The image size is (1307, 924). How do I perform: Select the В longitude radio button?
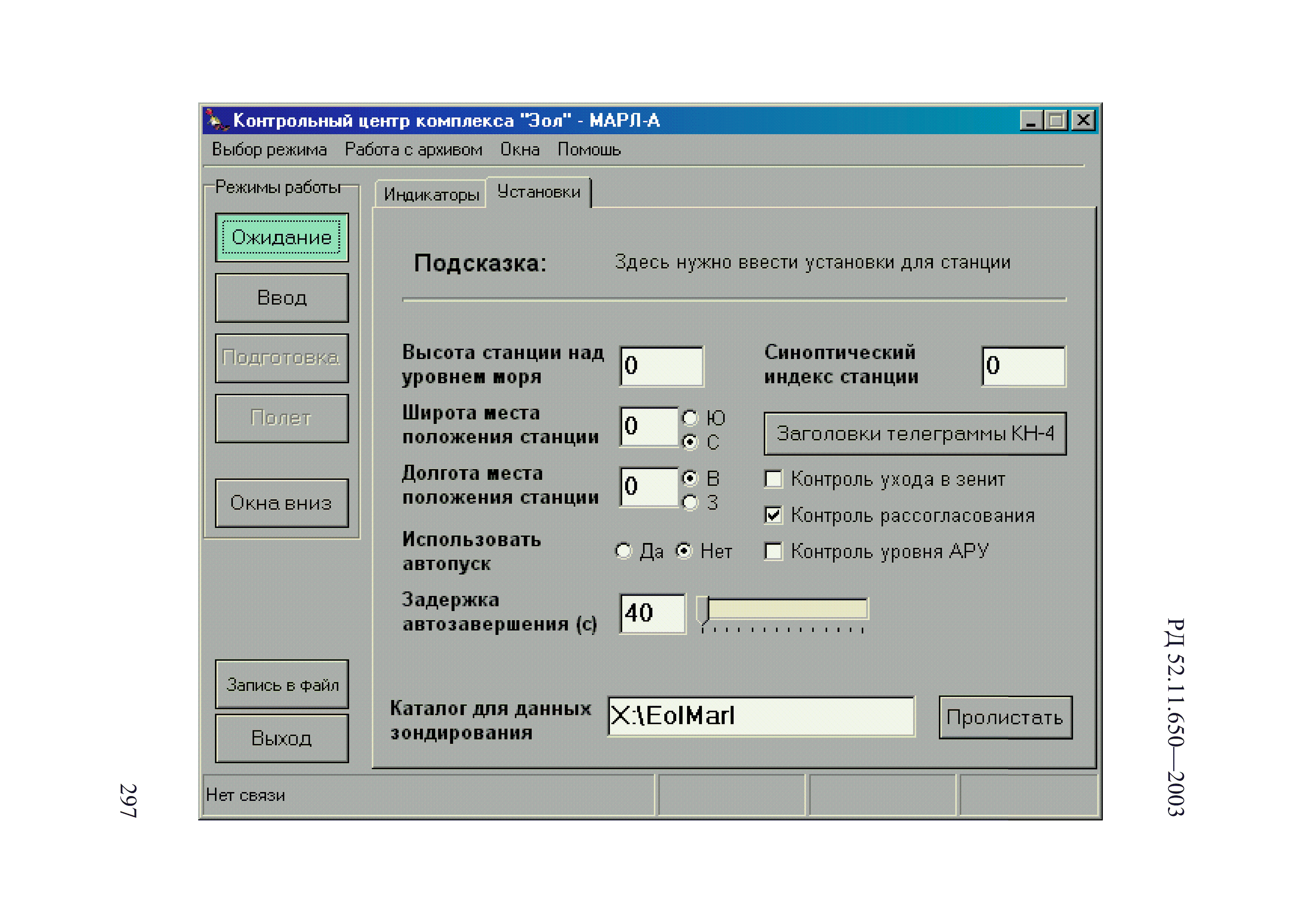tap(690, 478)
